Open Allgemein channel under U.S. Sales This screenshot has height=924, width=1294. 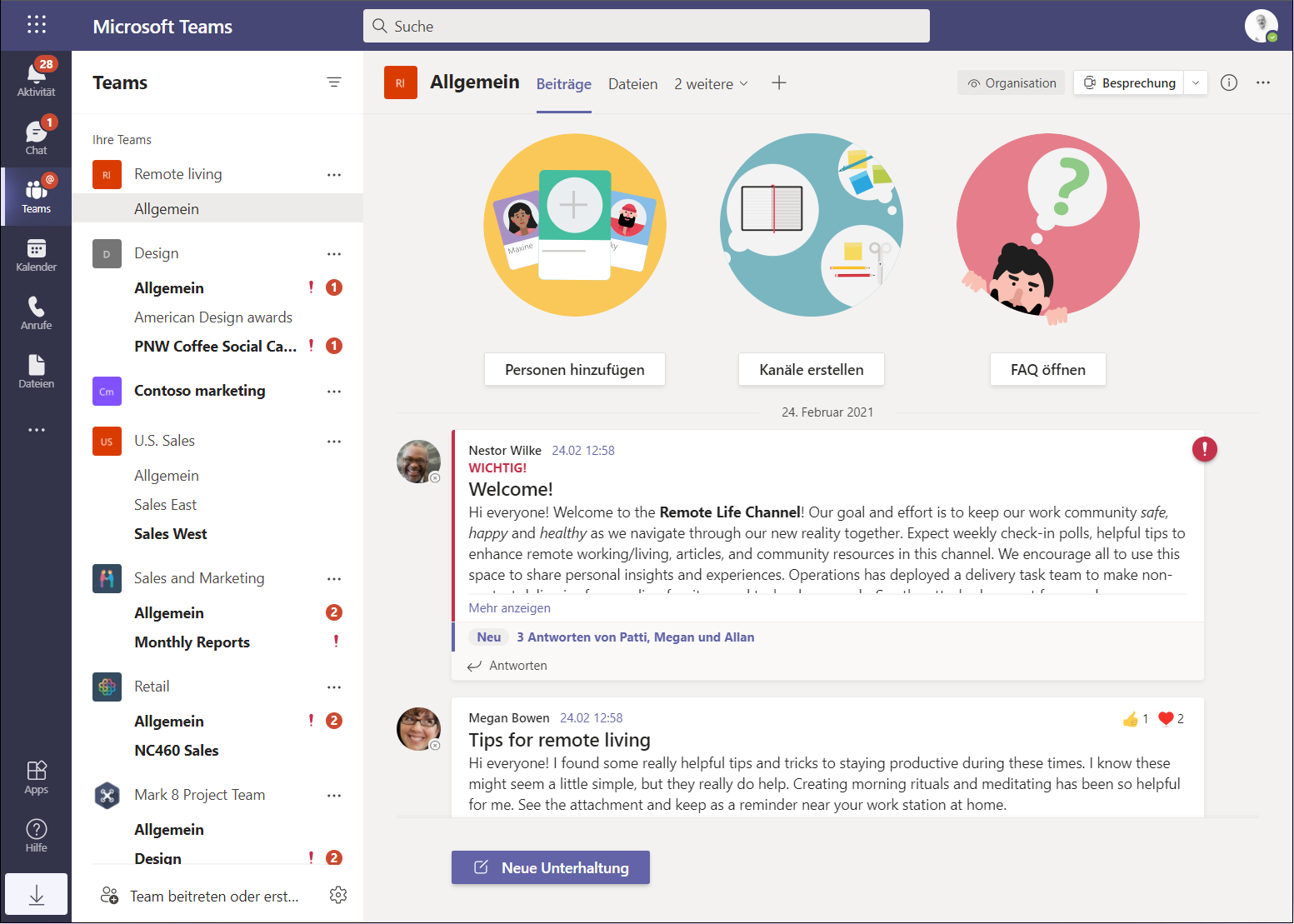166,476
